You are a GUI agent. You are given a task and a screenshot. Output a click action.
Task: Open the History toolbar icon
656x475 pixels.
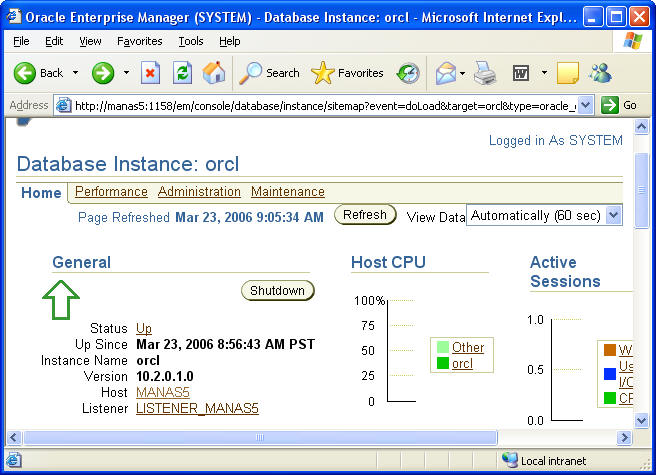(x=408, y=73)
